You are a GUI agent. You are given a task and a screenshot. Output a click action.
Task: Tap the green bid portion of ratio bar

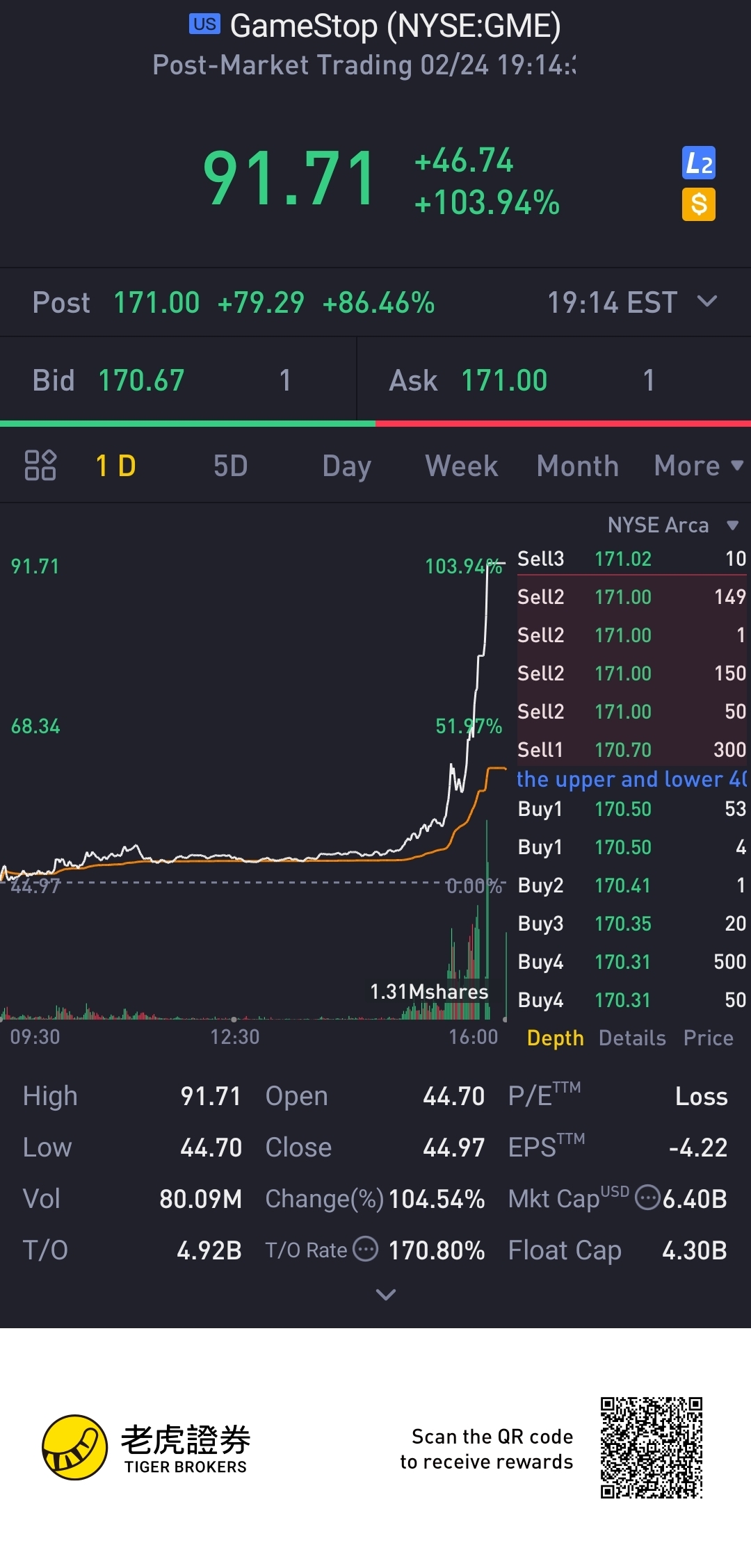tap(188, 423)
